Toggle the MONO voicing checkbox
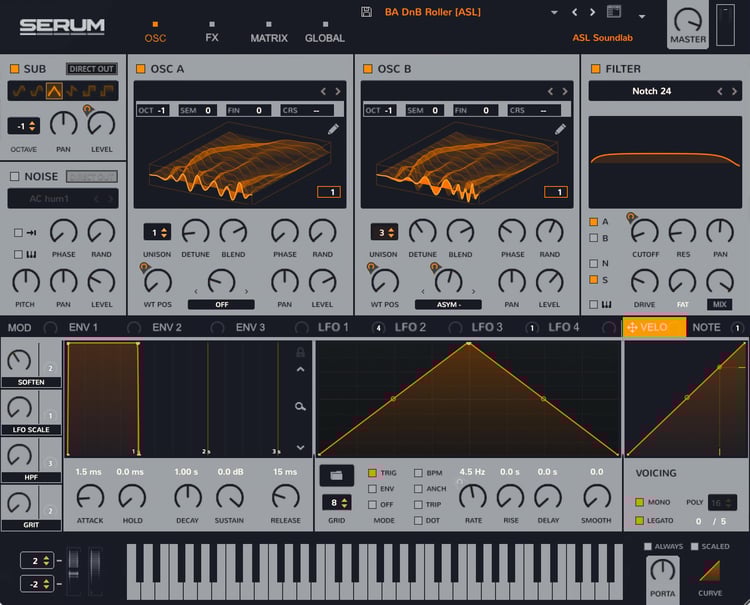 (640, 502)
